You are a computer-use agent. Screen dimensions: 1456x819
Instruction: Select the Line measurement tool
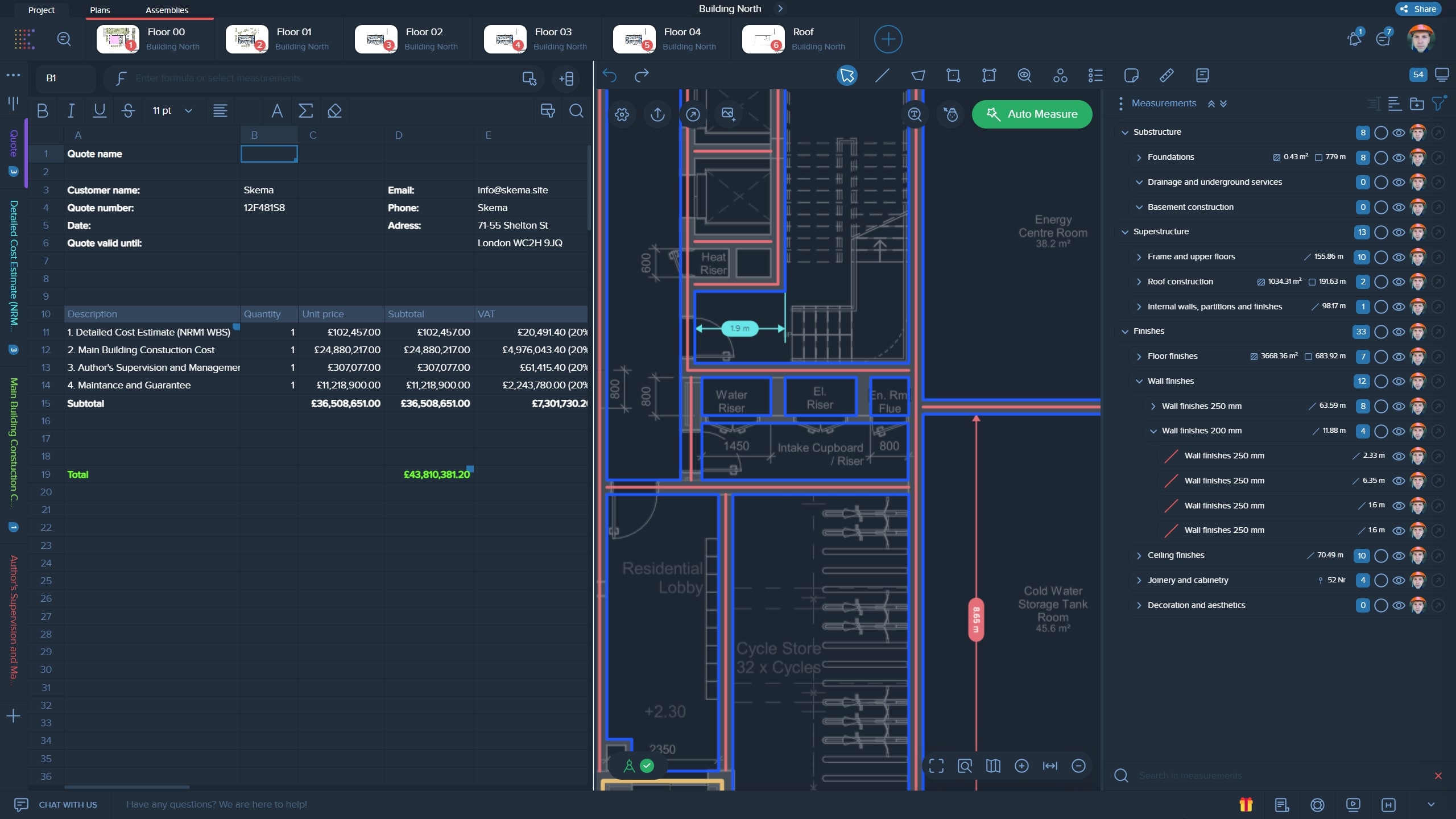click(882, 75)
